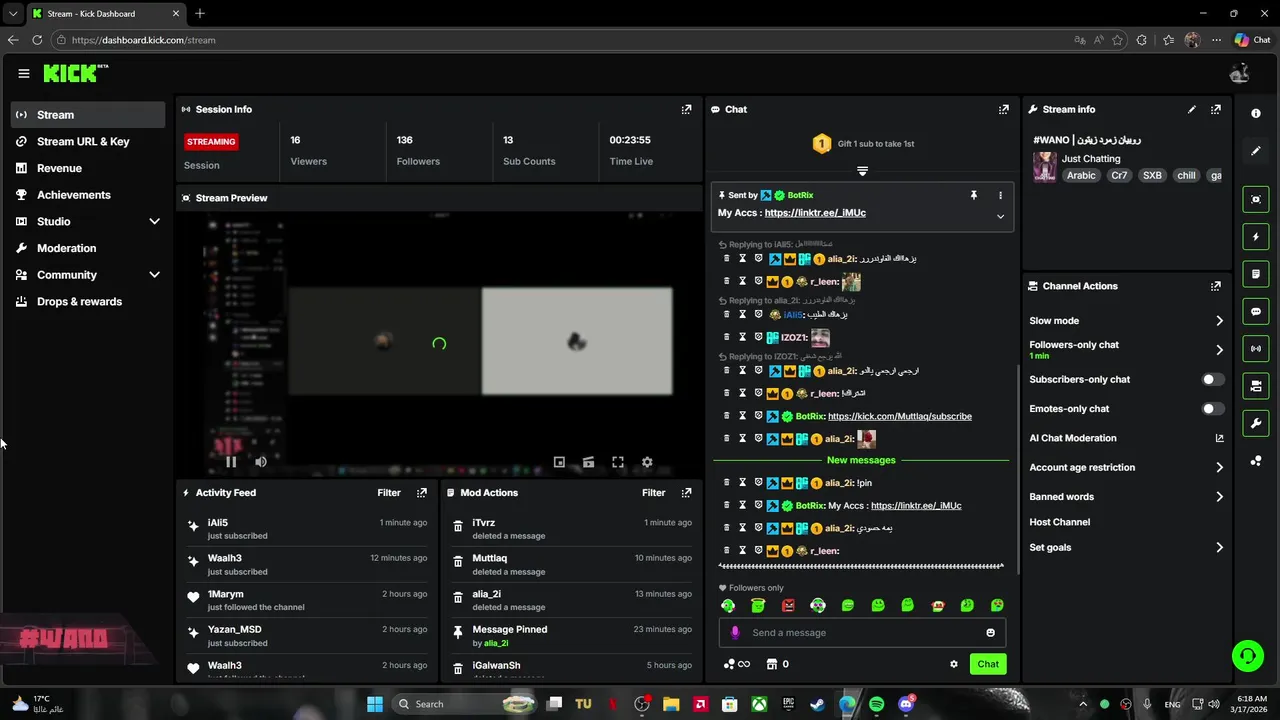
Task: Open picture-in-picture on stream preview
Action: click(x=559, y=462)
